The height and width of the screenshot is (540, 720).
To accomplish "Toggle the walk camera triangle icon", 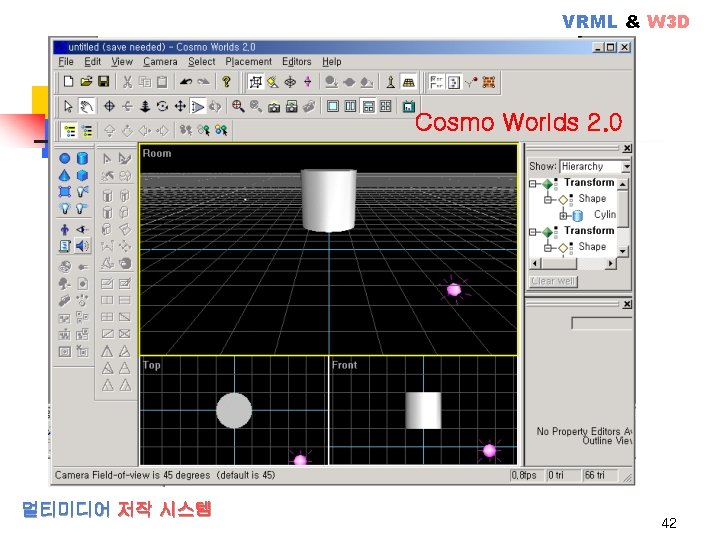I will pyautogui.click(x=198, y=107).
